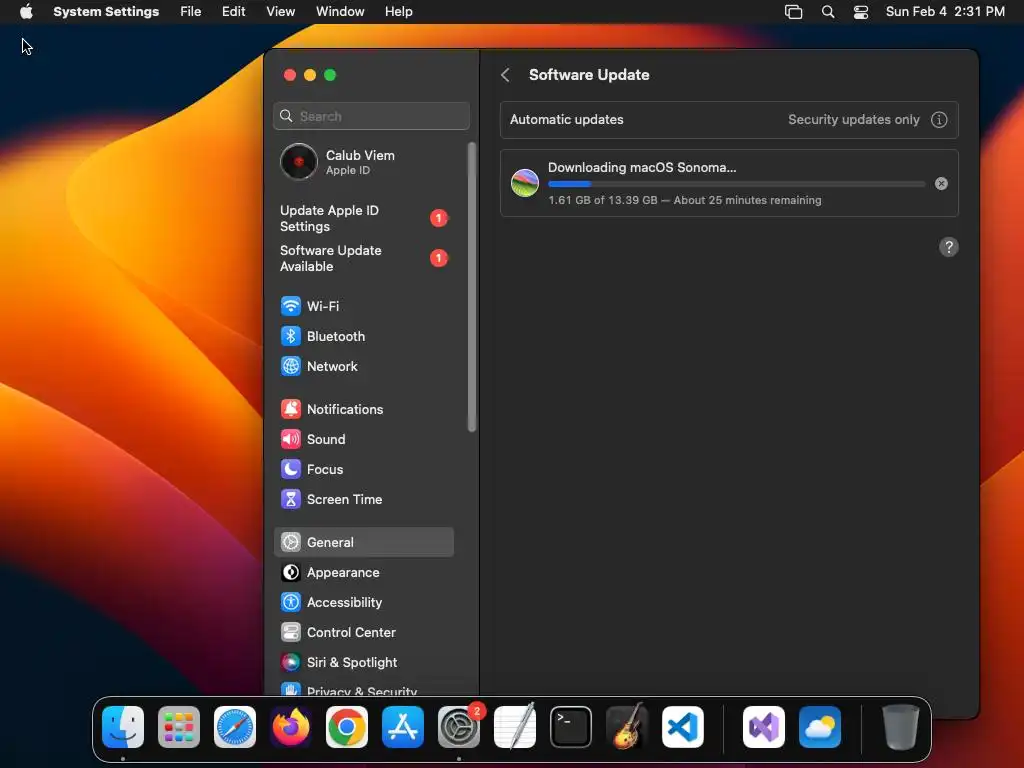Open Siri & Spotlight settings
Image resolution: width=1024 pixels, height=768 pixels.
point(363,662)
